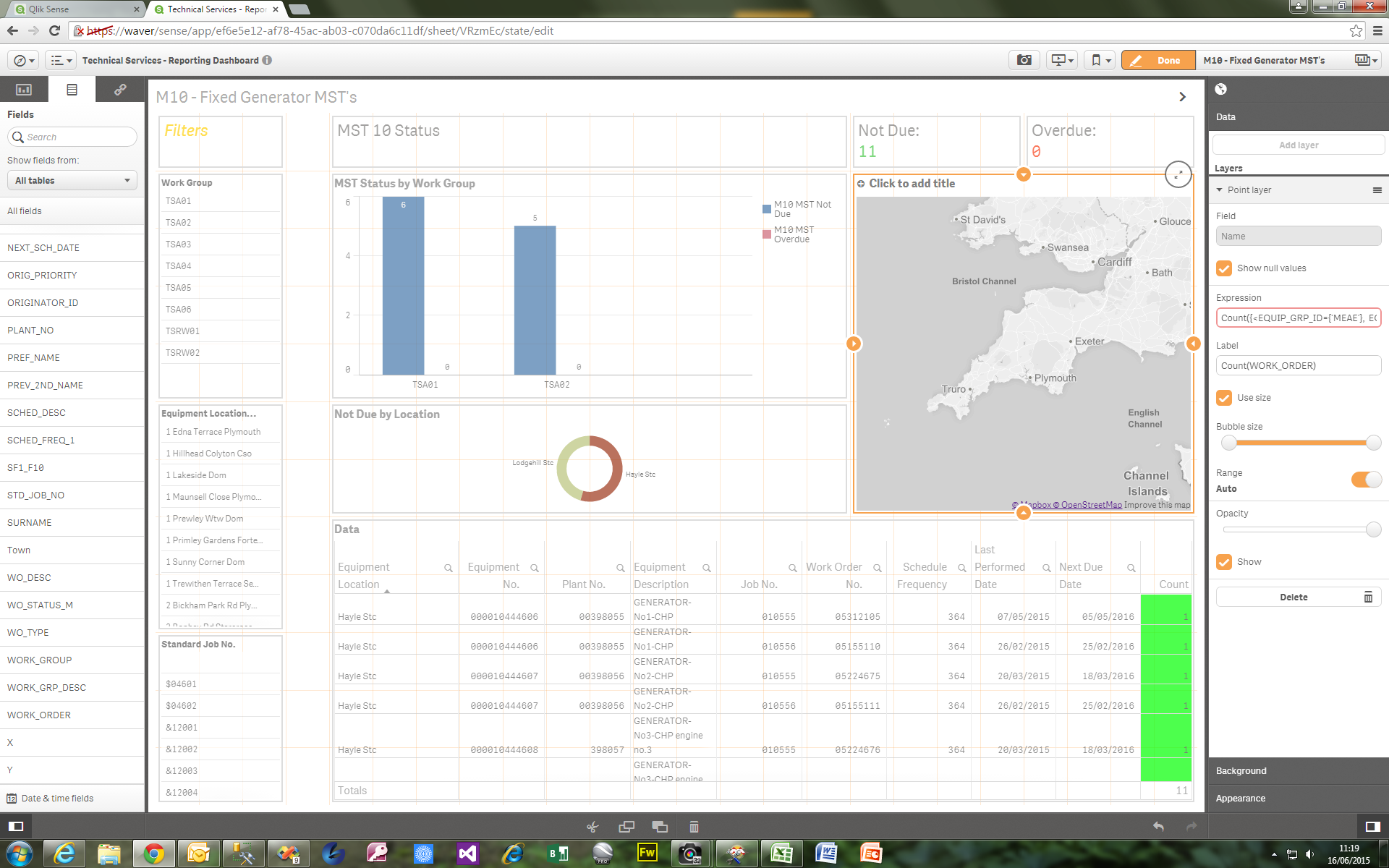Edit the Count(WORK_ORDER) label field
This screenshot has height=868, width=1389.
[1299, 366]
